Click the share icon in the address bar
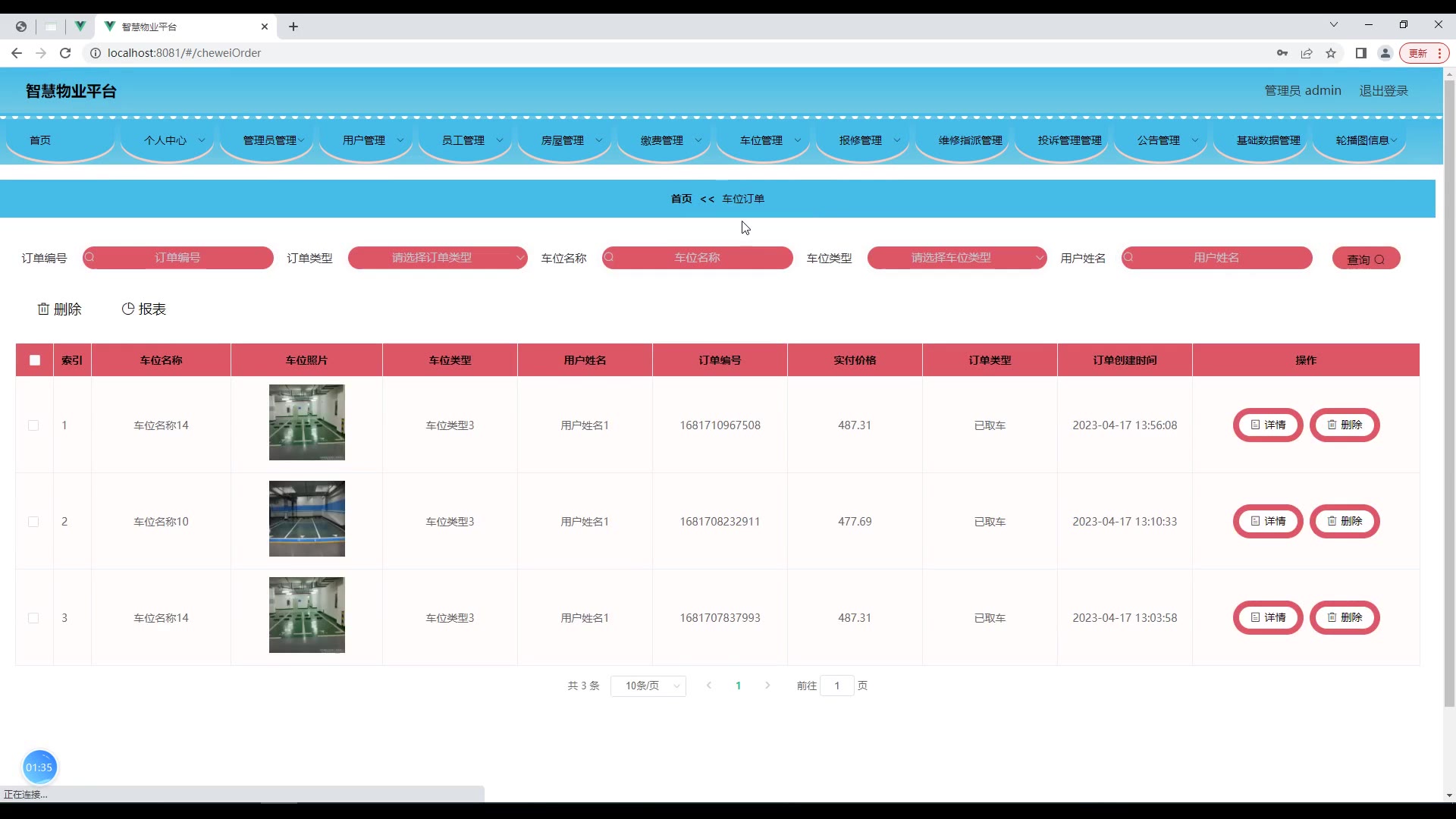This screenshot has width=1456, height=819. coord(1307,53)
